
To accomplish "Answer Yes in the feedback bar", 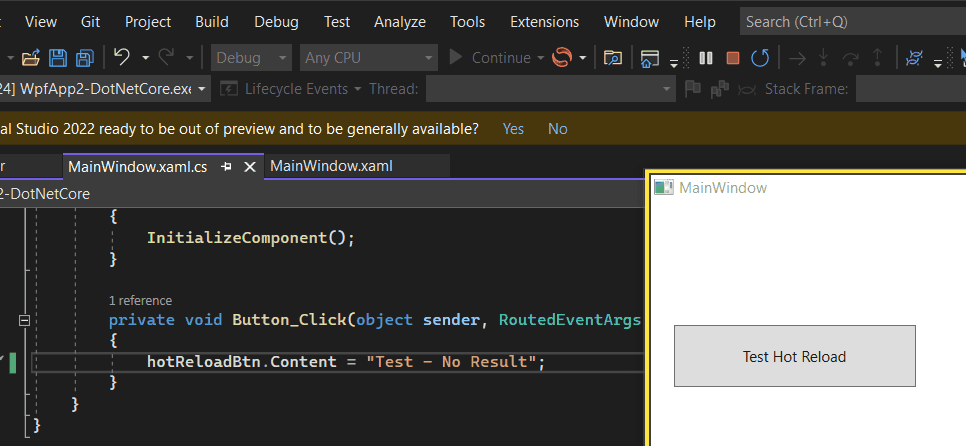I will click(x=513, y=129).
